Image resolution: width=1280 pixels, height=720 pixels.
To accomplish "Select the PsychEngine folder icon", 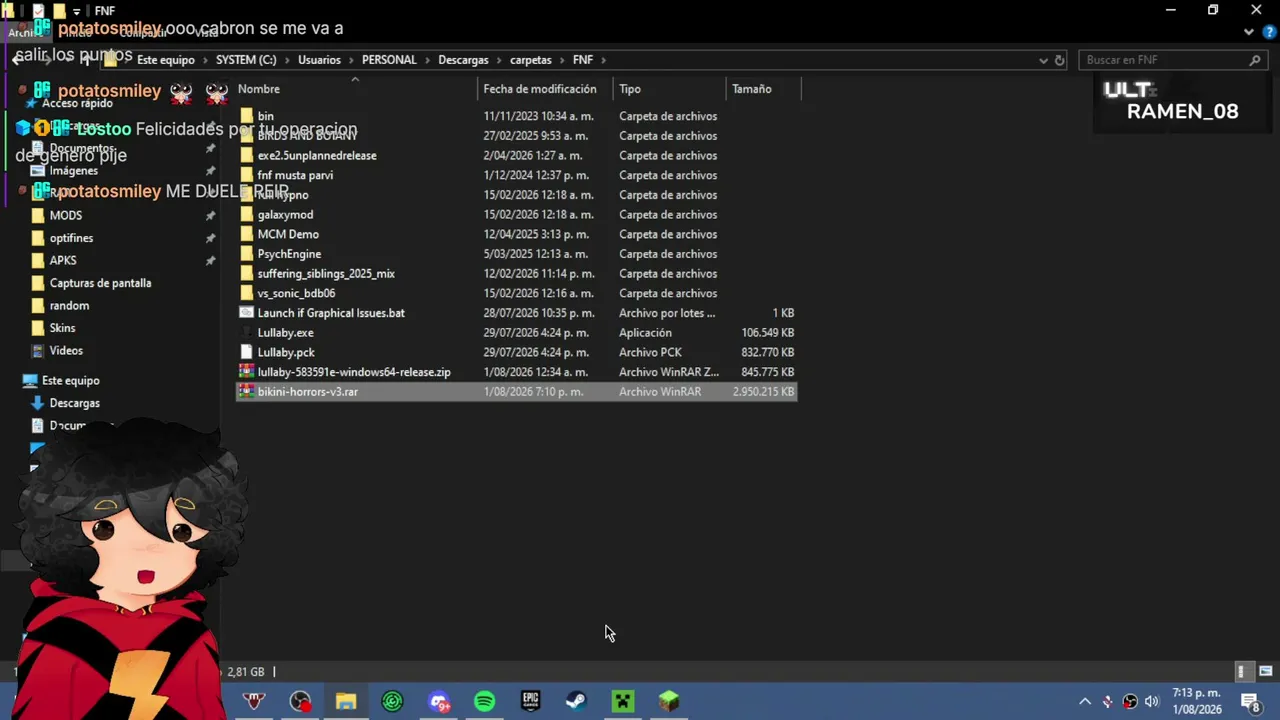I will [x=247, y=254].
